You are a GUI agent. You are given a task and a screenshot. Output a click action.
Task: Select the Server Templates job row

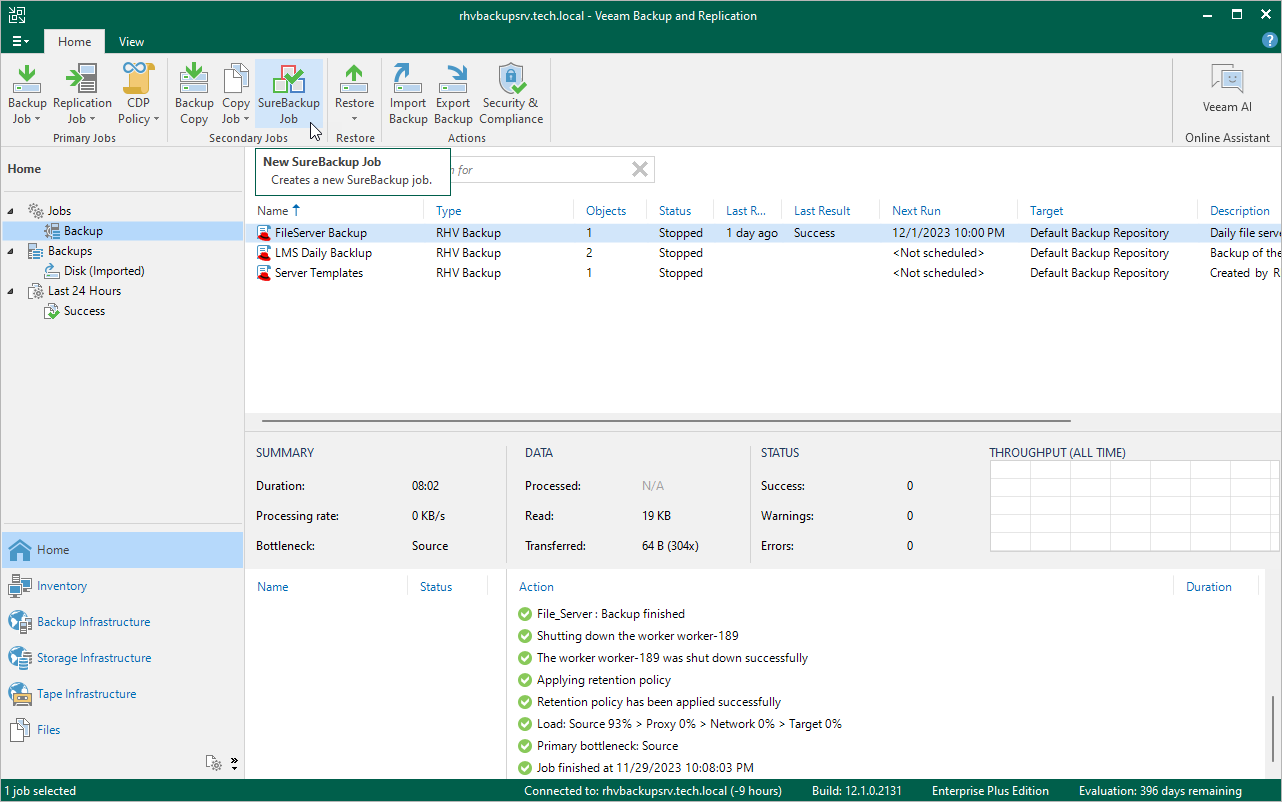click(763, 273)
